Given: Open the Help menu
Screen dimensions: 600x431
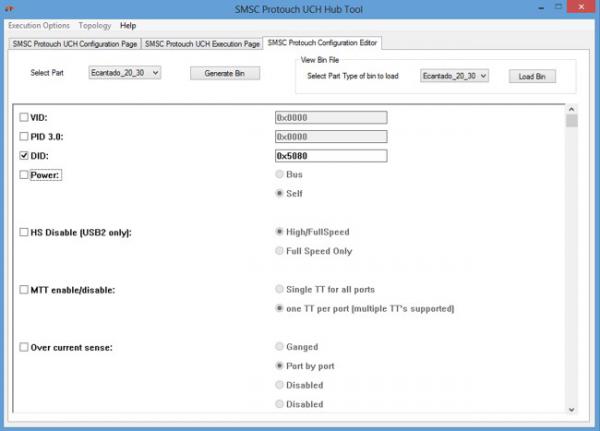Looking at the screenshot, I should pyautogui.click(x=128, y=26).
